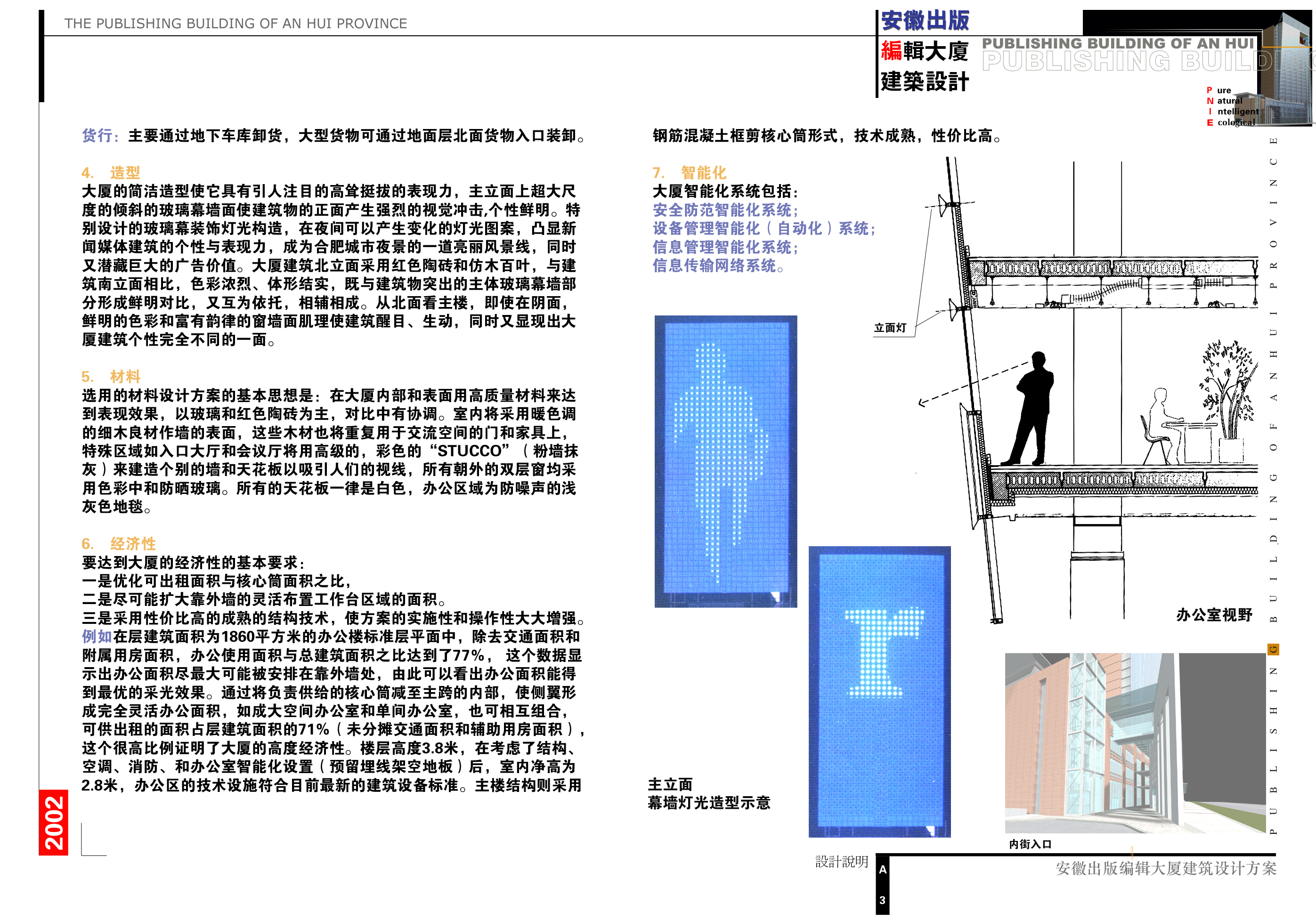Click the '立面灯' label on the section drawing
This screenshot has height=920, width=1316.
[x=890, y=328]
